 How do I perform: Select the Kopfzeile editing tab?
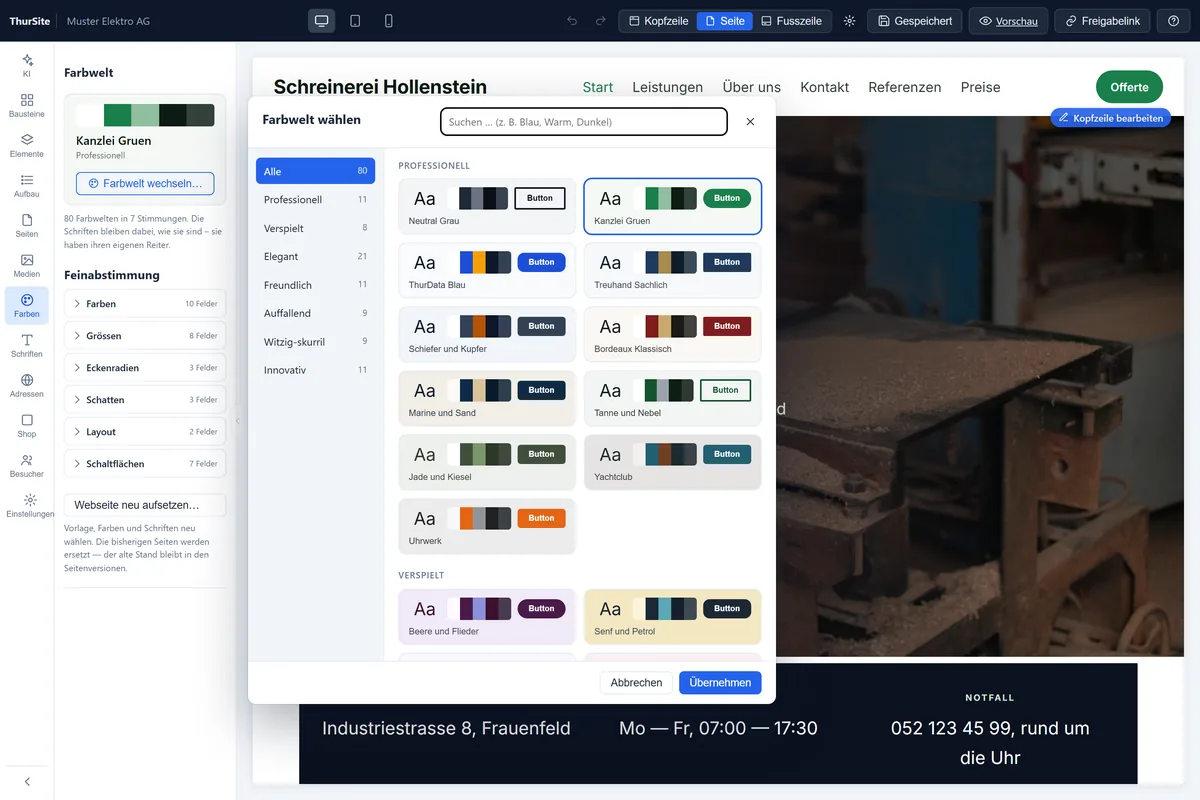tap(658, 21)
